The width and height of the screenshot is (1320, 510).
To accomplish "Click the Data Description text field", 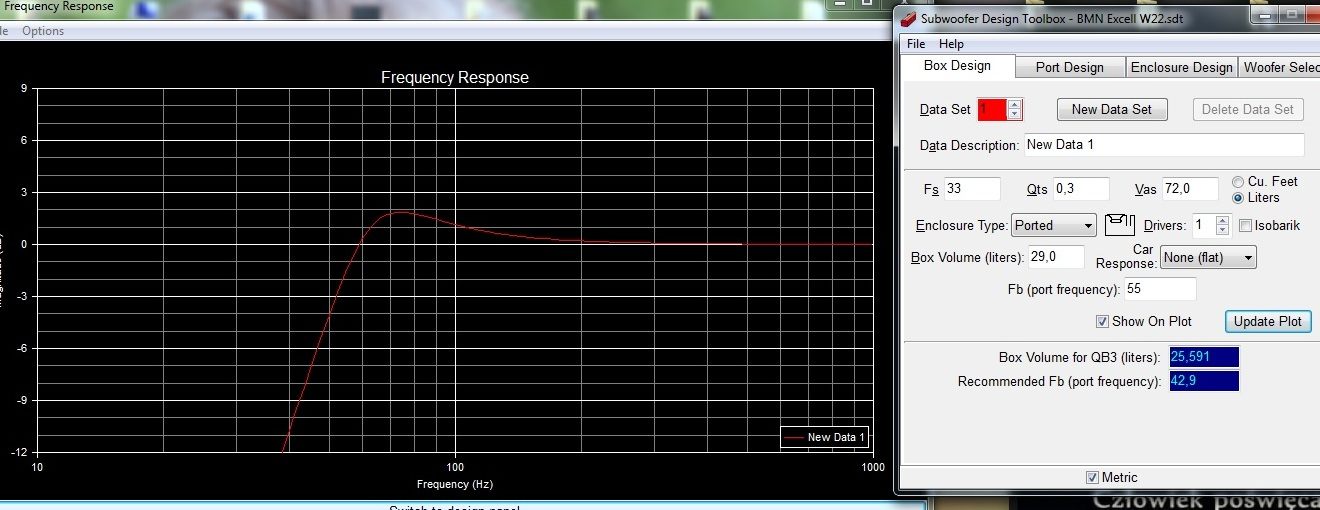I will (1164, 145).
